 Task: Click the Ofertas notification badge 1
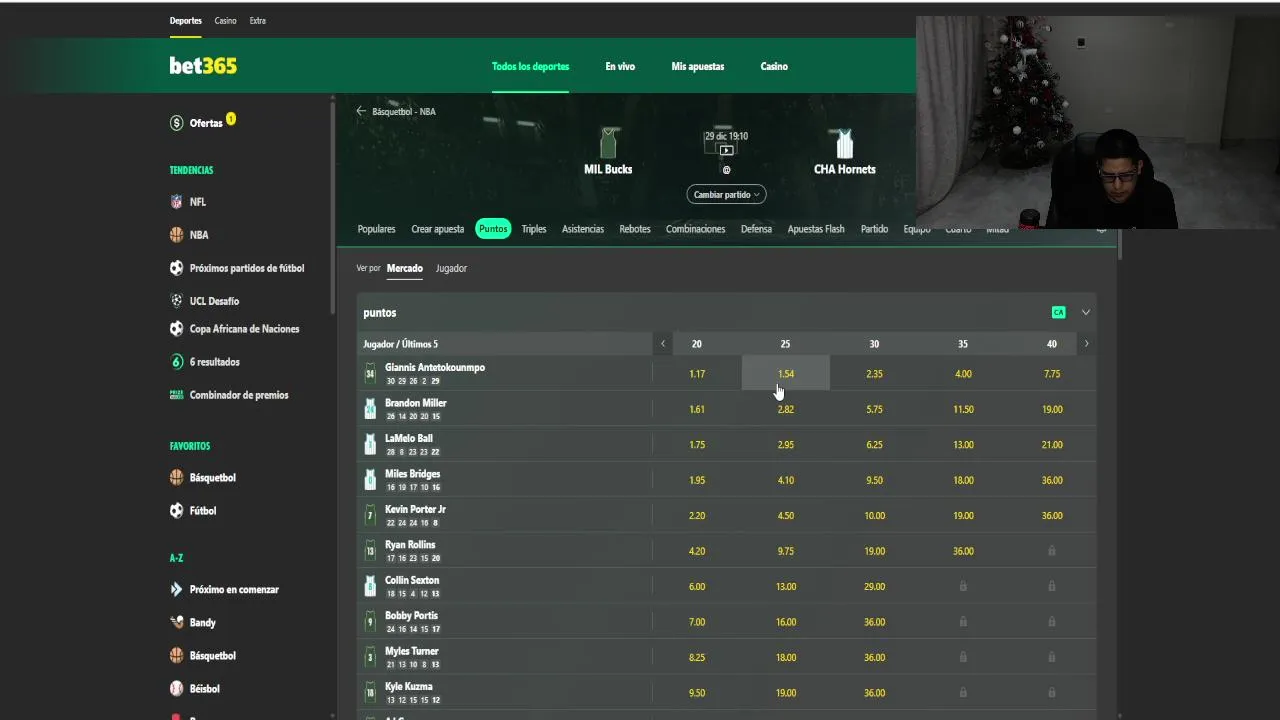pyautogui.click(x=231, y=119)
